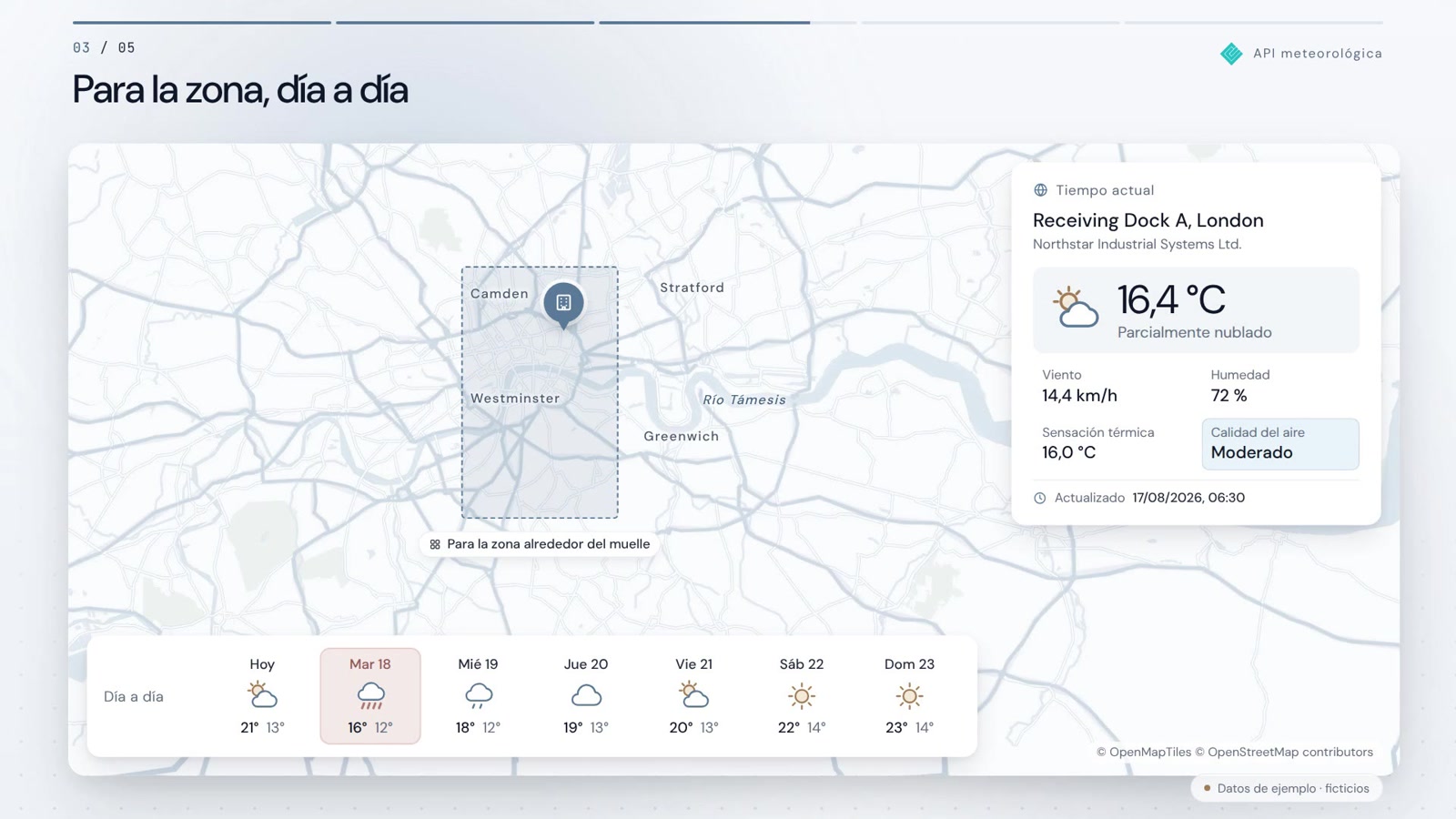Click the cloudy icon for Jue 20
The height and width of the screenshot is (819, 1456).
586,695
